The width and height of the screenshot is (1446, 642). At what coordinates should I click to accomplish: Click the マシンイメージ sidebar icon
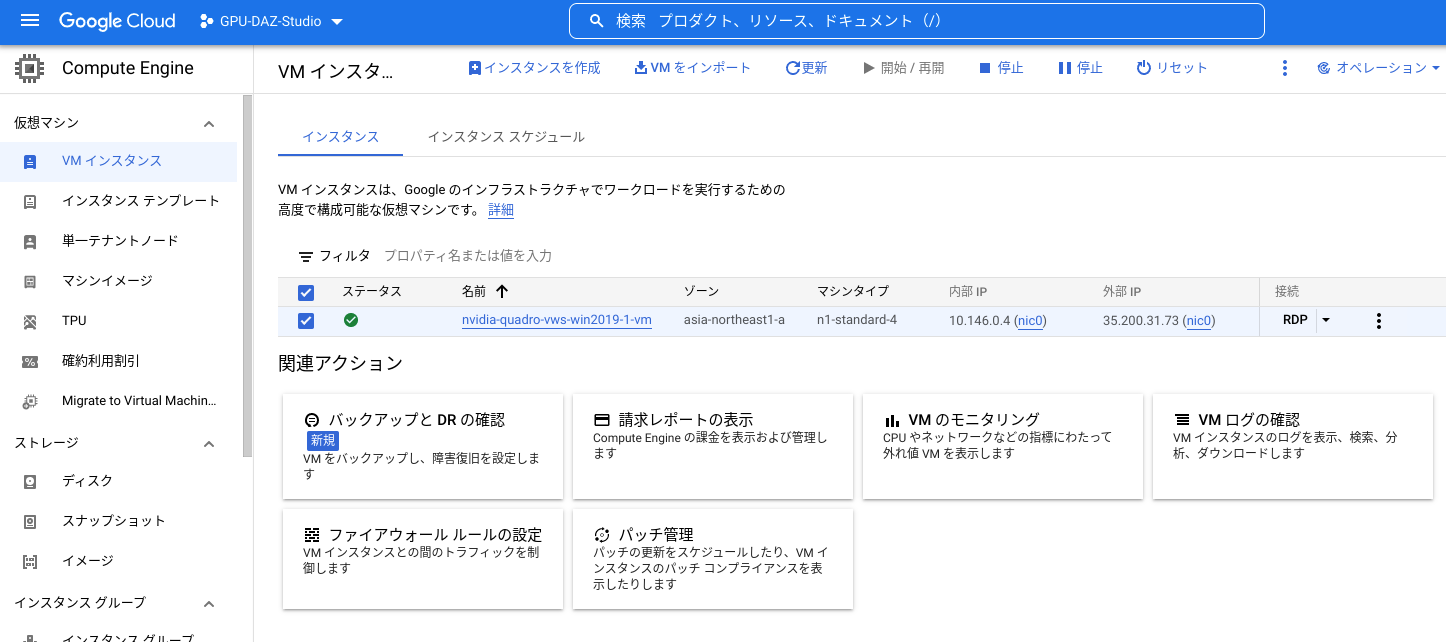(30, 281)
